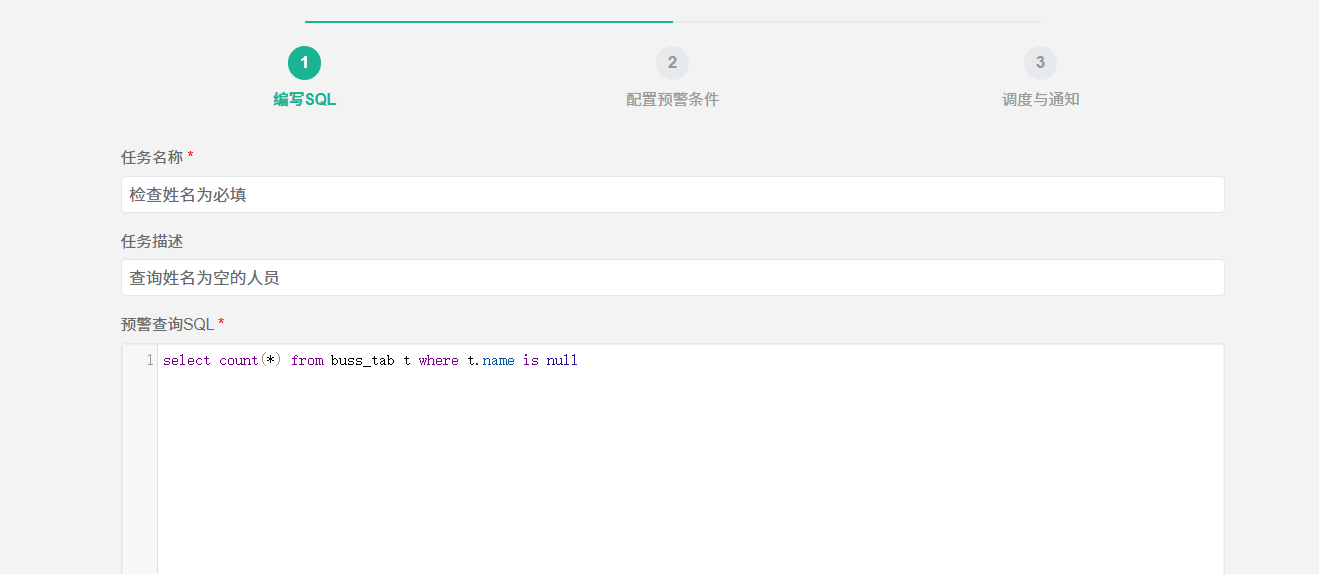This screenshot has height=574, width=1319.
Task: Click the 预警查询SQL field label
Action: [168, 324]
